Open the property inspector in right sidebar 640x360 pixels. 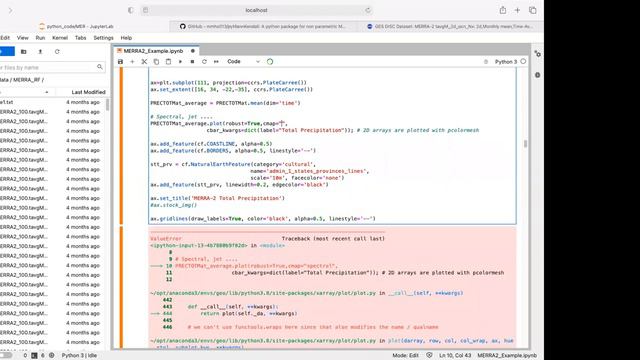(538, 54)
